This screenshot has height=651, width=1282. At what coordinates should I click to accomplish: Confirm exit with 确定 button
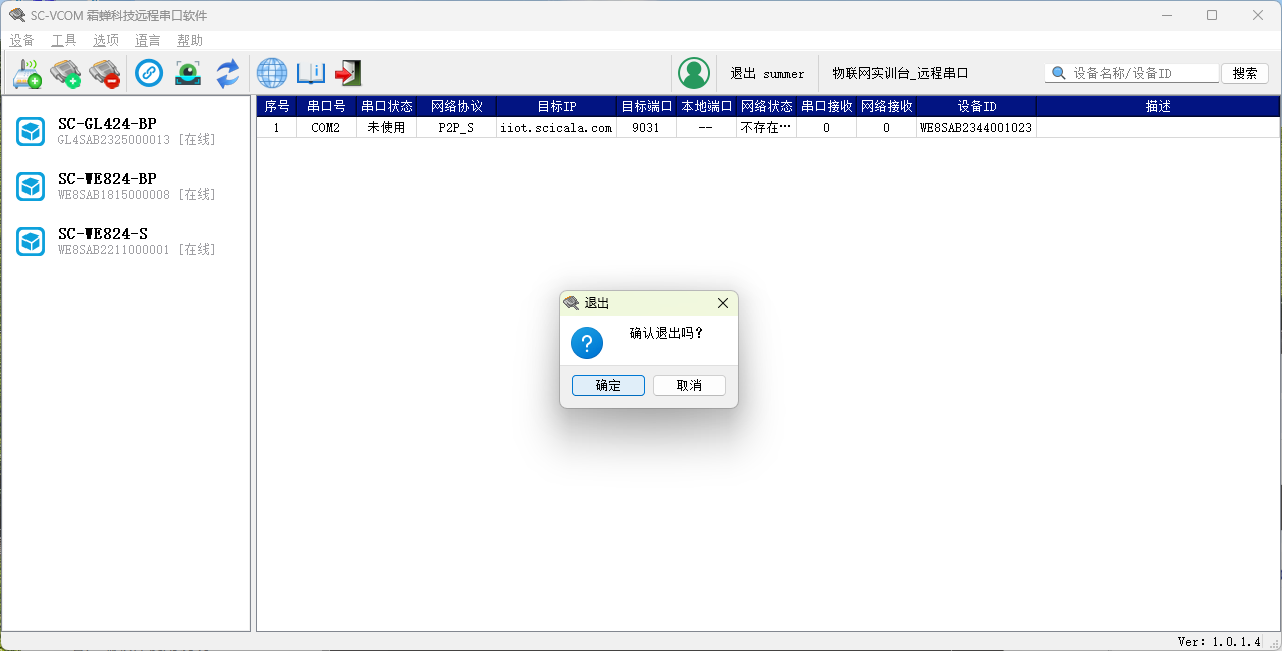[x=608, y=386]
